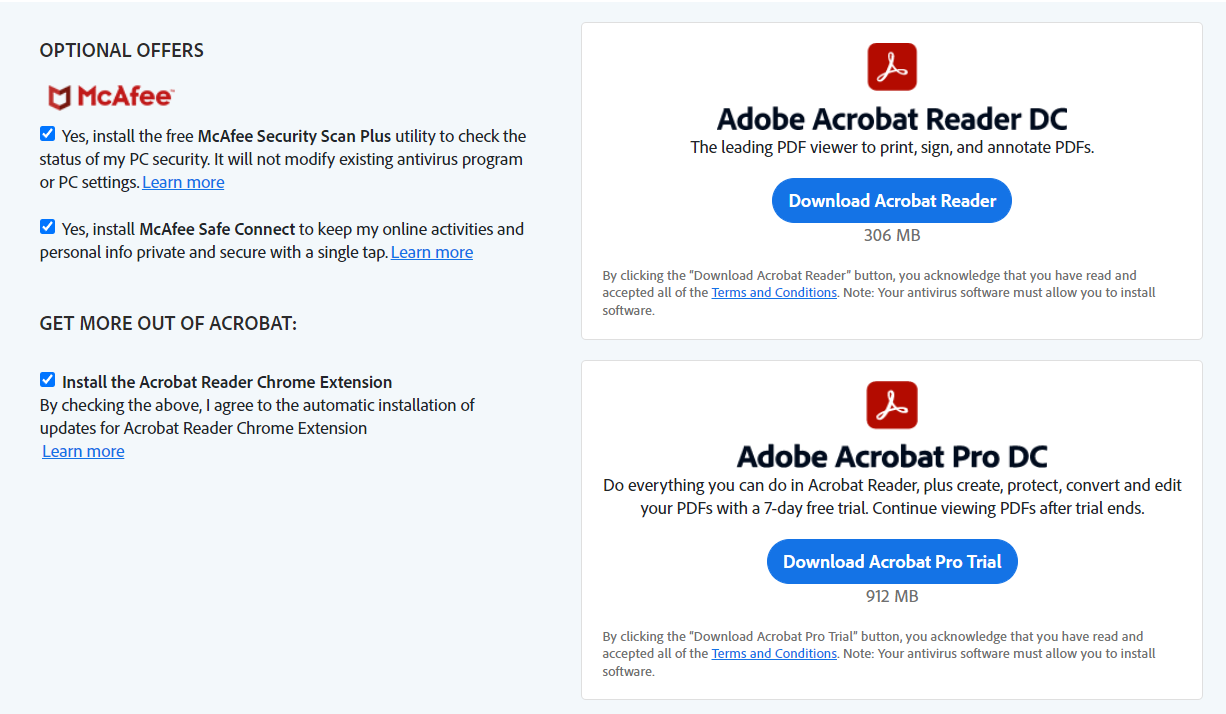Click 'By checking the above, I agree' text
Viewport: 1226px width, 714px height.
257,417
